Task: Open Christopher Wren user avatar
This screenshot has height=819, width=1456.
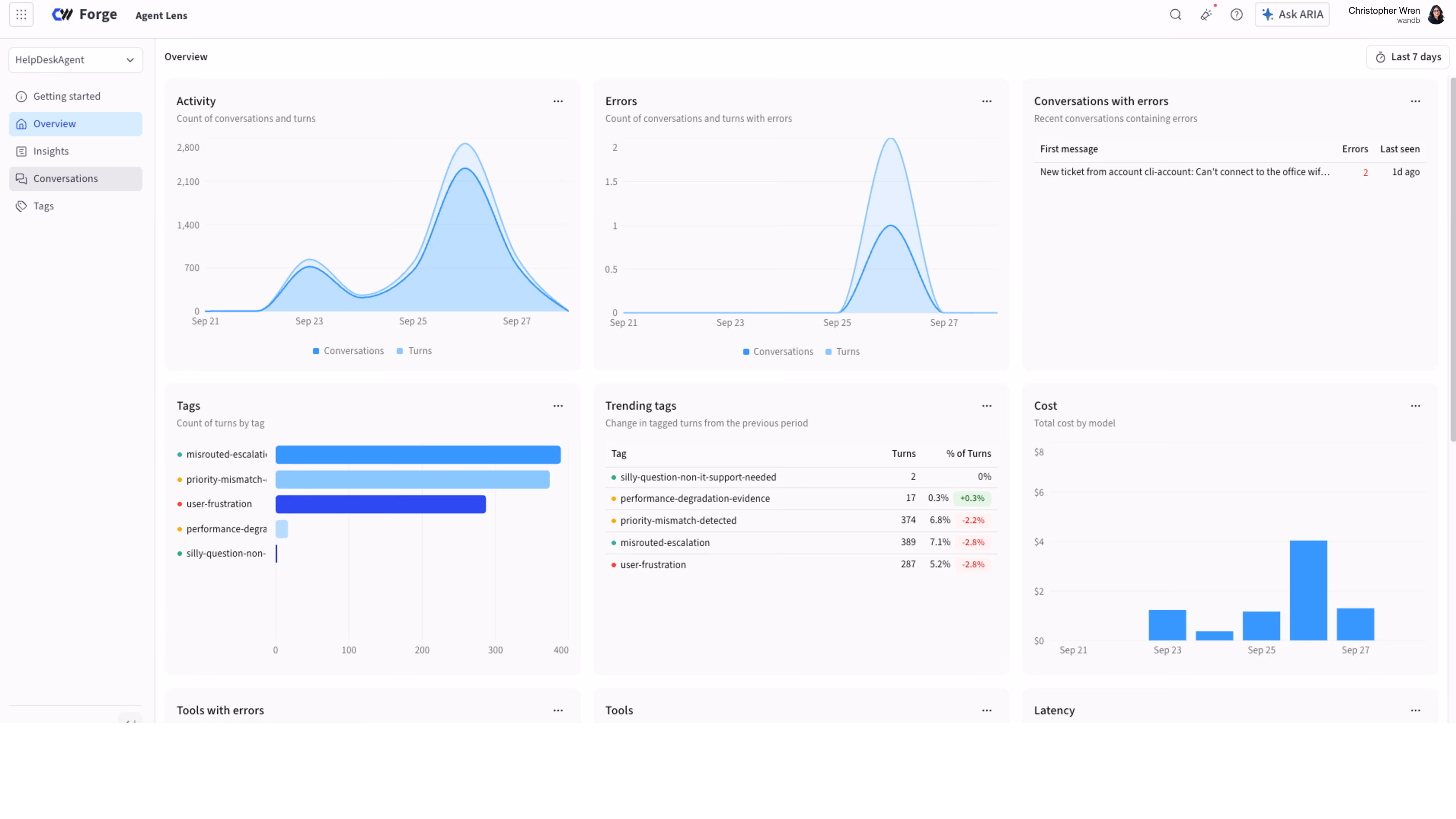Action: click(x=1436, y=15)
